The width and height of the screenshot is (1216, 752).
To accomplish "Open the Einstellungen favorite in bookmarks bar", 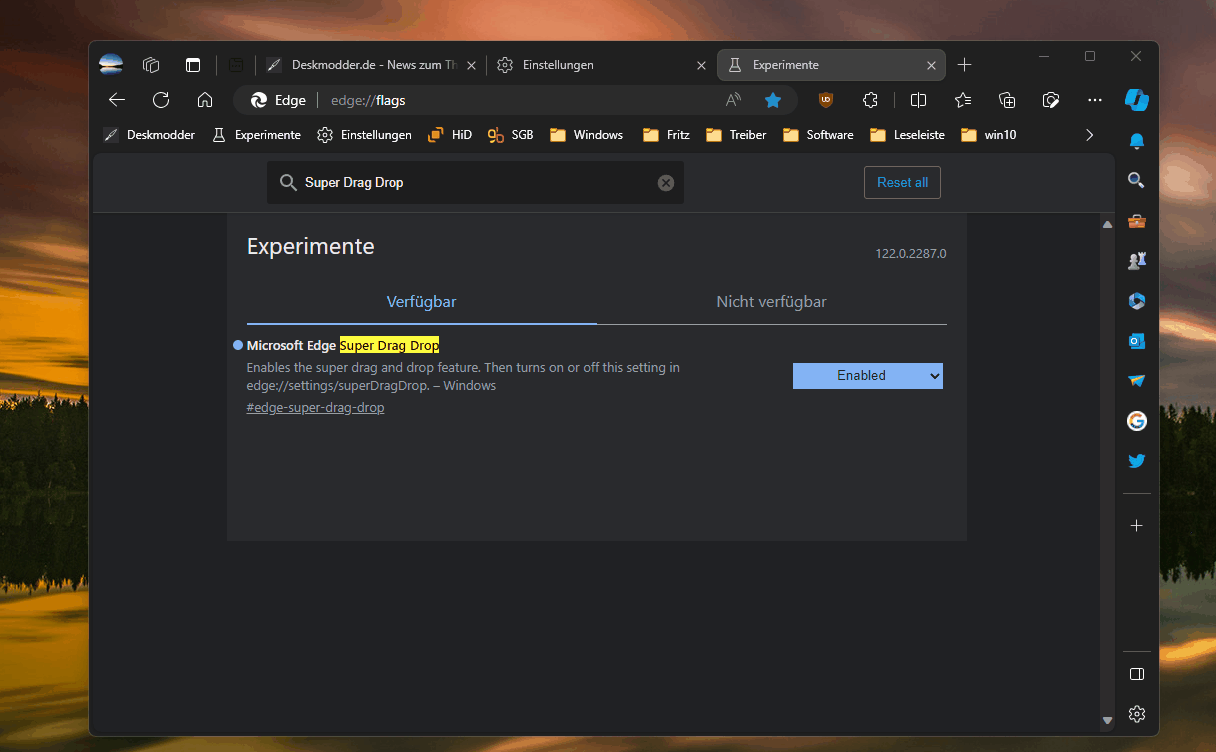I will 364,135.
